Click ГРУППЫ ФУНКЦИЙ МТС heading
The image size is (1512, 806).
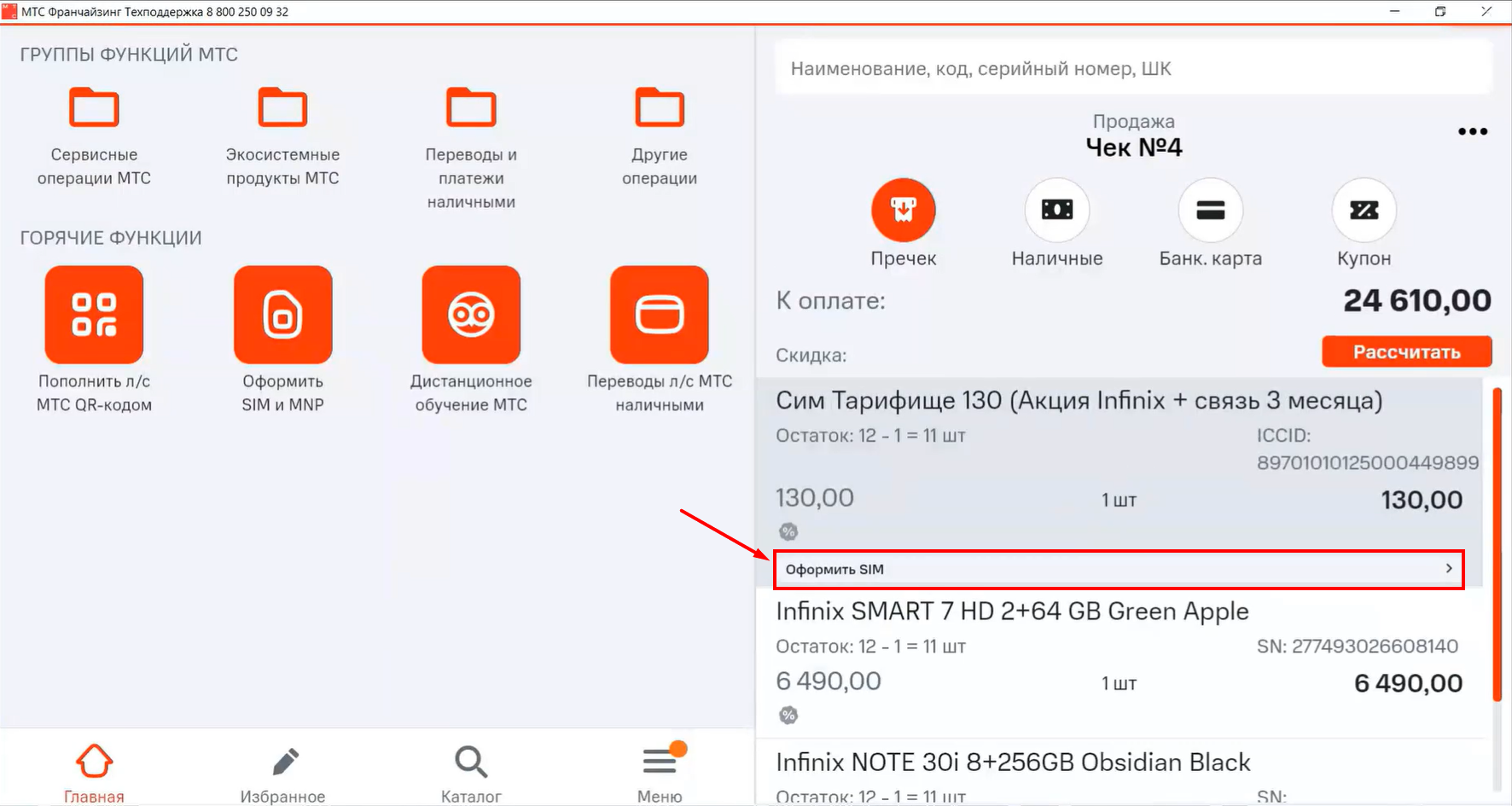coord(129,55)
